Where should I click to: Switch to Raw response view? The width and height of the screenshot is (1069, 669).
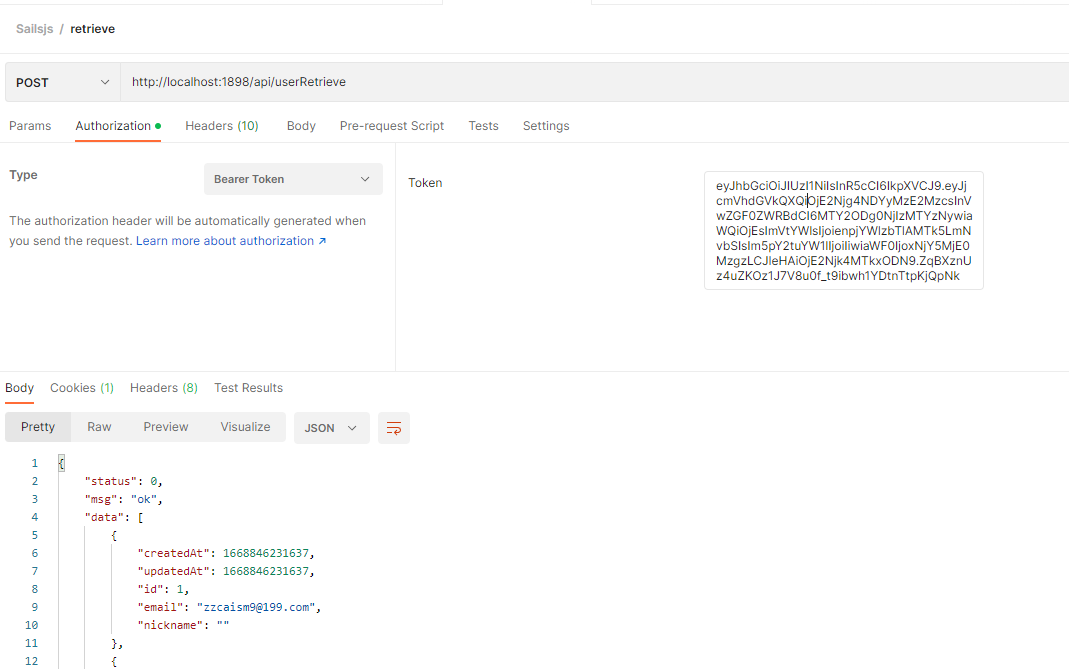[99, 427]
